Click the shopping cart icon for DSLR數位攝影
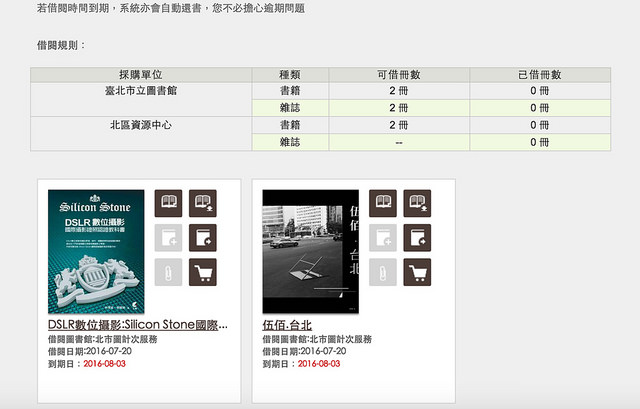Viewport: 640px width, 409px height. coord(203,272)
